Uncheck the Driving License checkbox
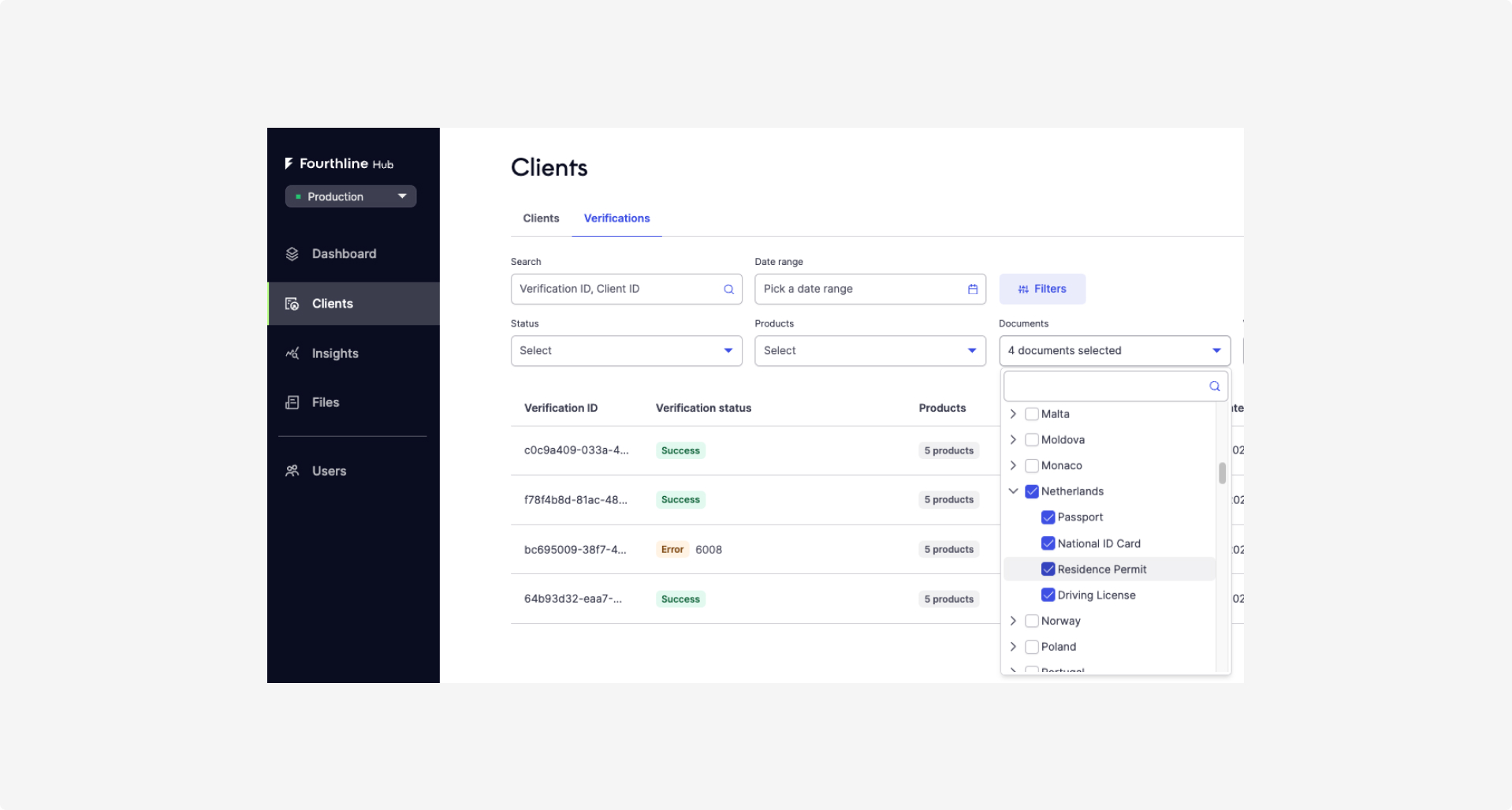 point(1048,595)
